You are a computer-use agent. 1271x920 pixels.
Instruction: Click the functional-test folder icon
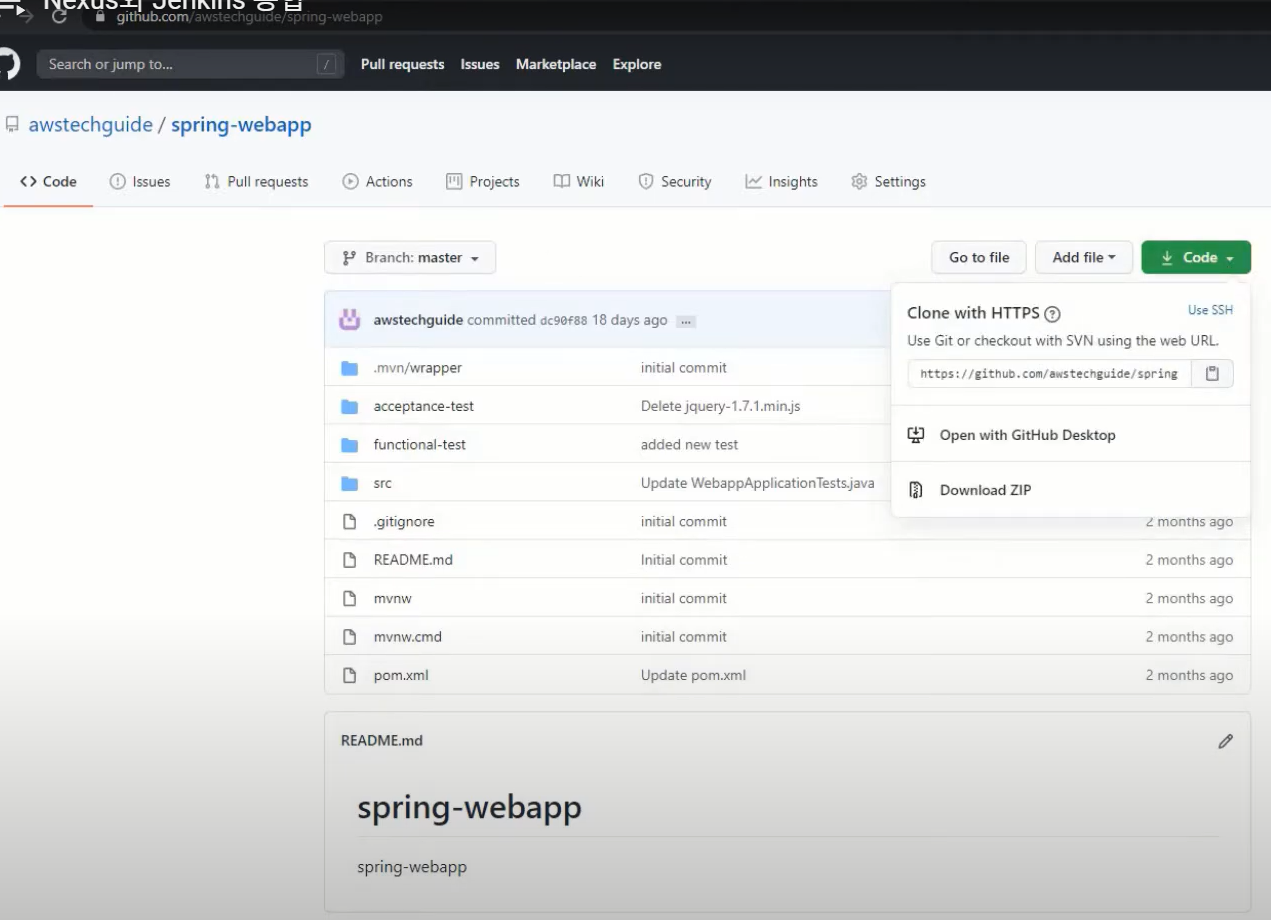[349, 445]
